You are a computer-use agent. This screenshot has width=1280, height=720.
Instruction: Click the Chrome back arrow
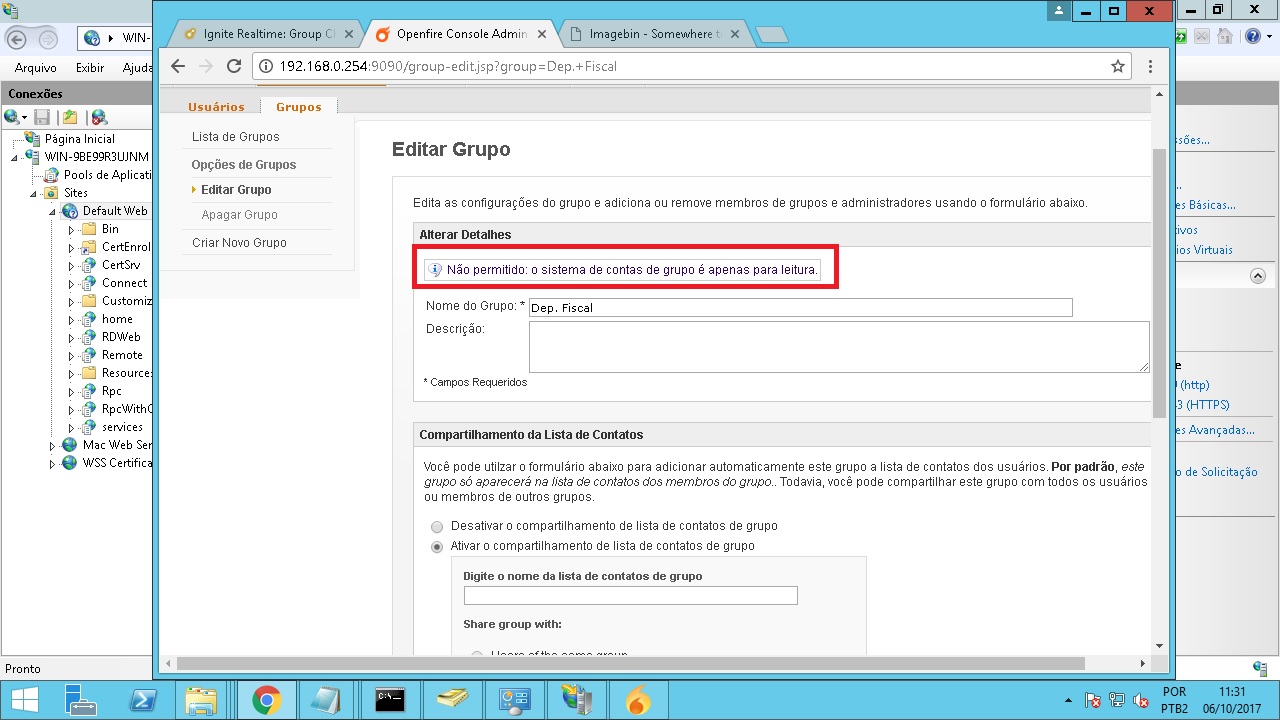click(178, 66)
